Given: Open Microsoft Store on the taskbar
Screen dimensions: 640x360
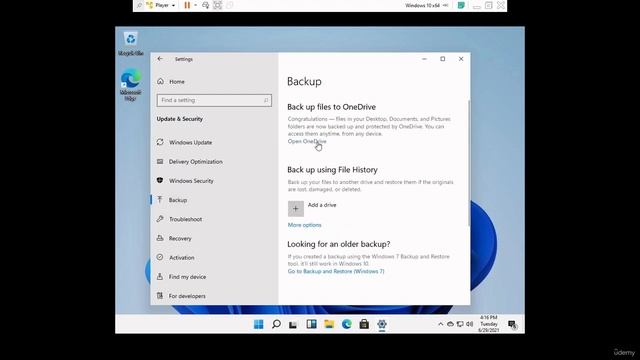Looking at the screenshot, I should click(x=364, y=324).
